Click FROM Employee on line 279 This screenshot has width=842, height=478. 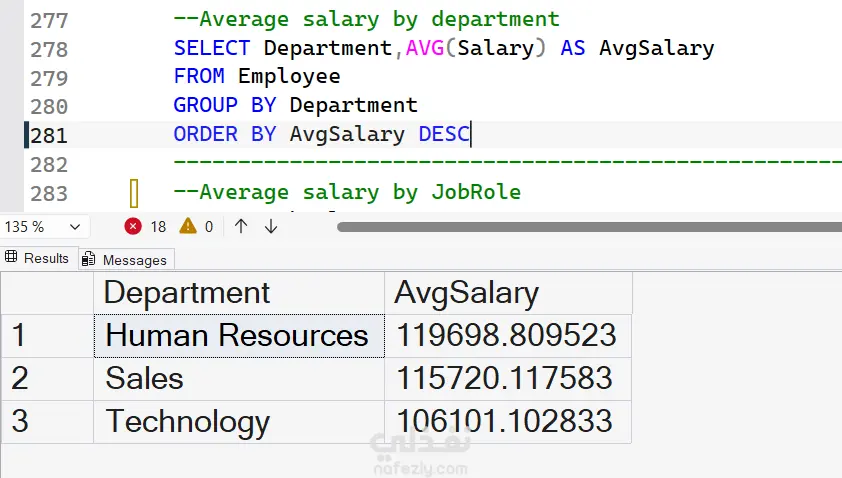pyautogui.click(x=257, y=76)
